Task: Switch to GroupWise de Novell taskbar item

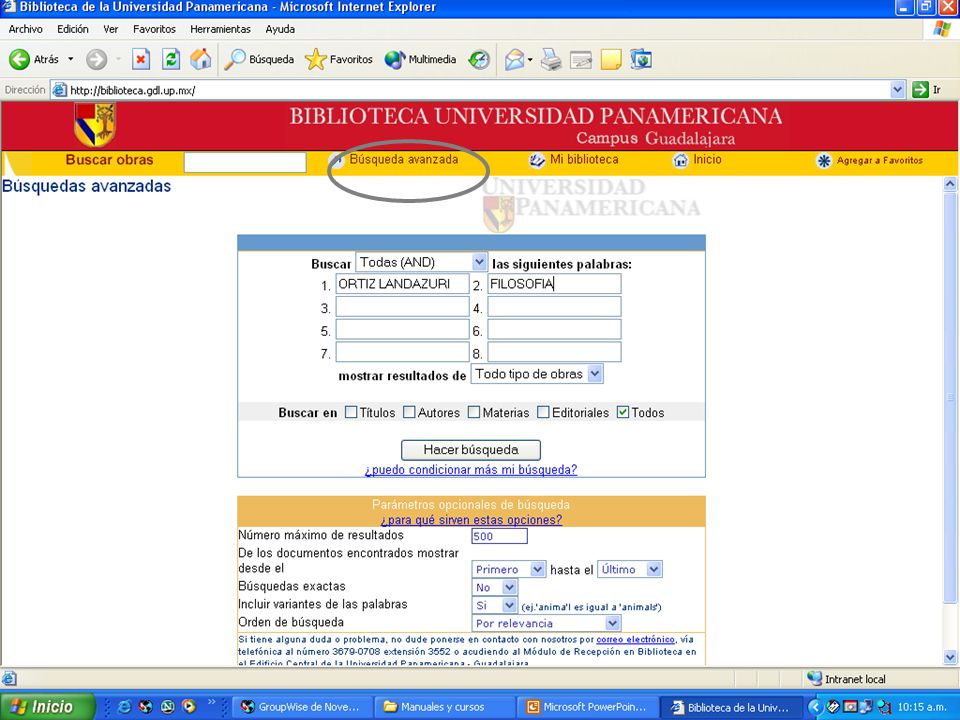Action: pyautogui.click(x=301, y=707)
